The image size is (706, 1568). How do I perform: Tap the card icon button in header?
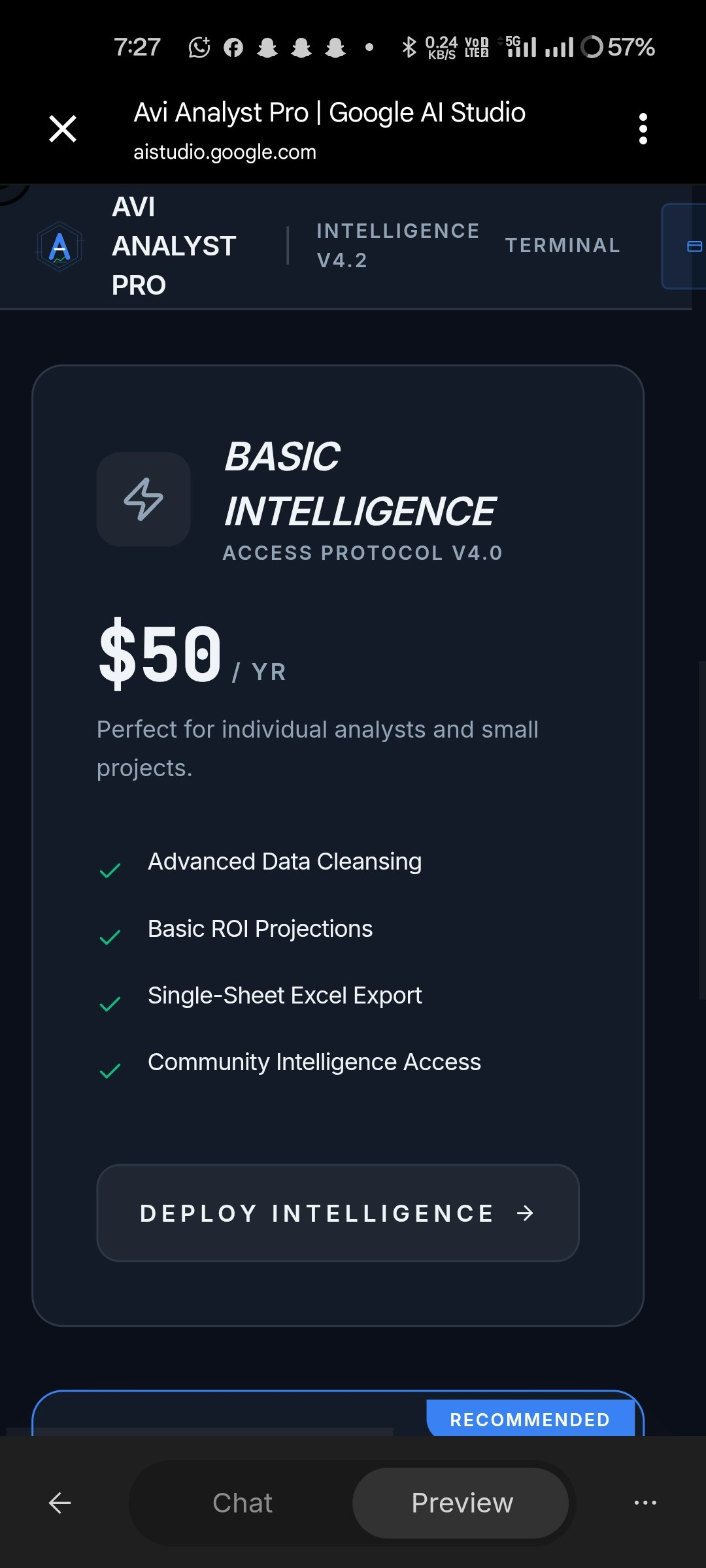coord(694,246)
